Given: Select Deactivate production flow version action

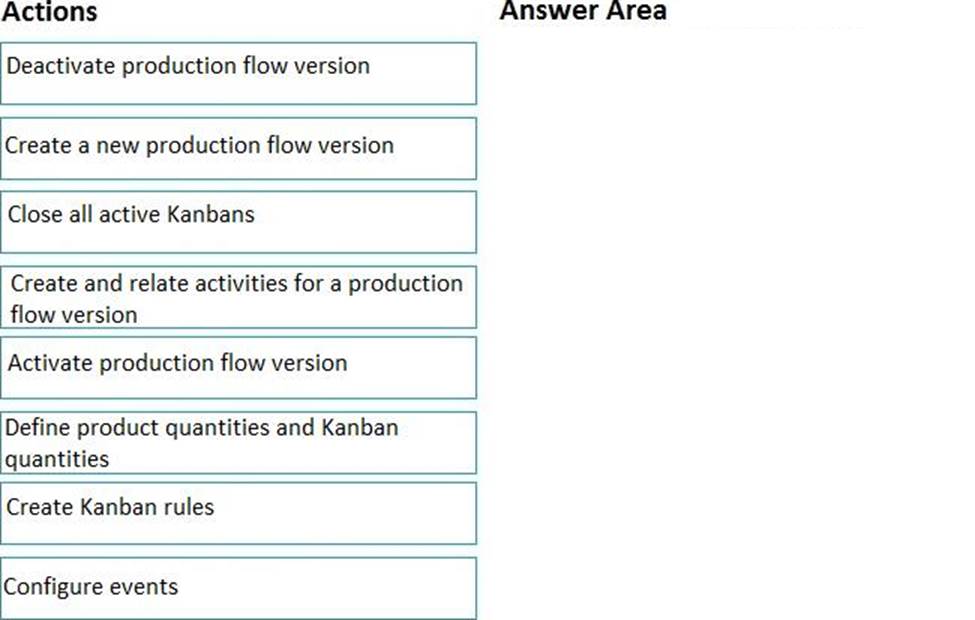Looking at the screenshot, I should click(x=239, y=73).
